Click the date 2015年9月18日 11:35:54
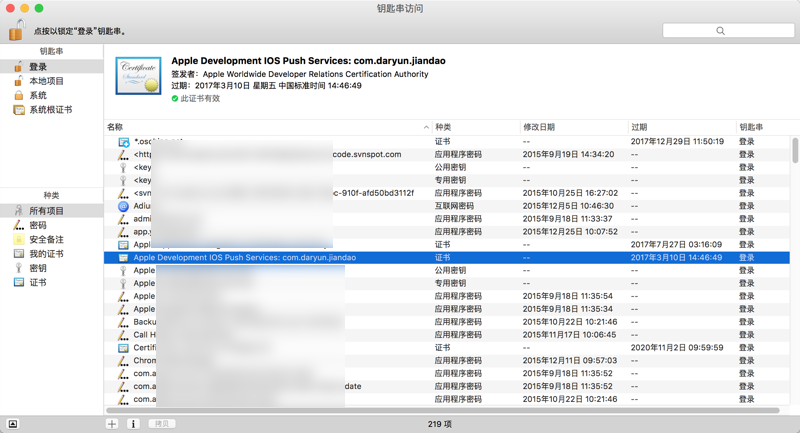The width and height of the screenshot is (800, 433). click(567, 296)
